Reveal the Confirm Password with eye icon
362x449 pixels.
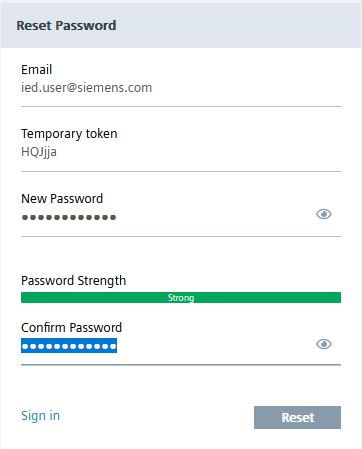(323, 344)
